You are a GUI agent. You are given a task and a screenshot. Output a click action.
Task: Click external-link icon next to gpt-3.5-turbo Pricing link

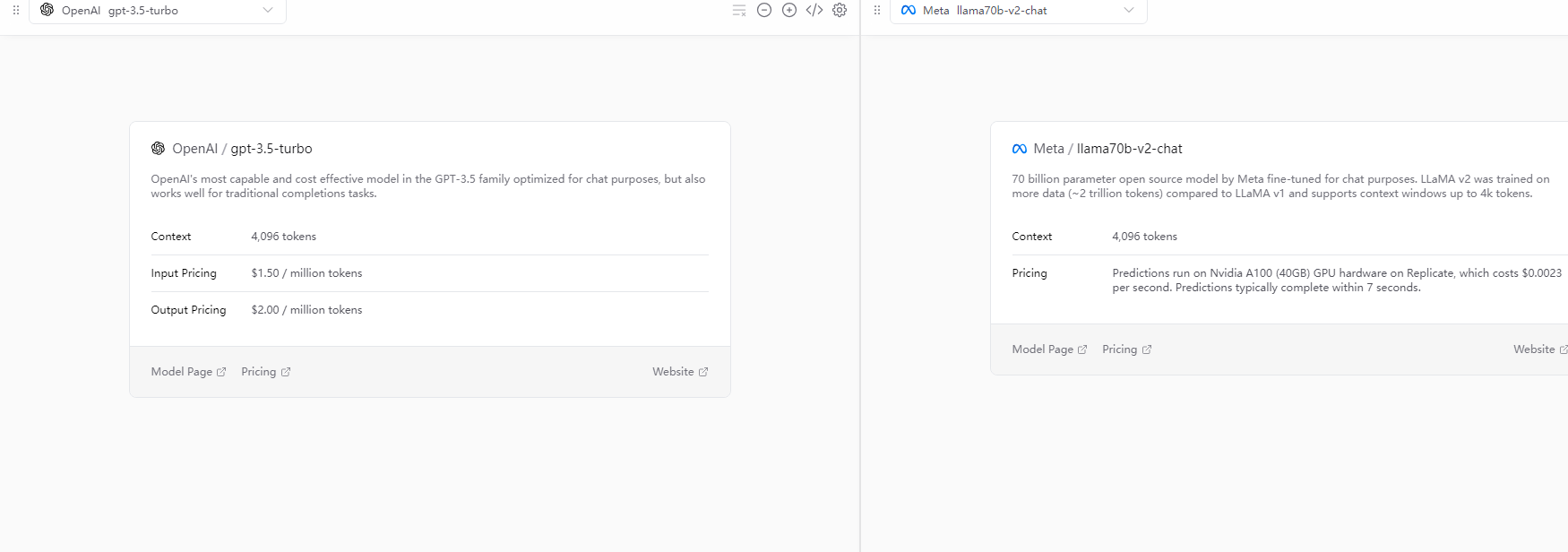coord(286,372)
